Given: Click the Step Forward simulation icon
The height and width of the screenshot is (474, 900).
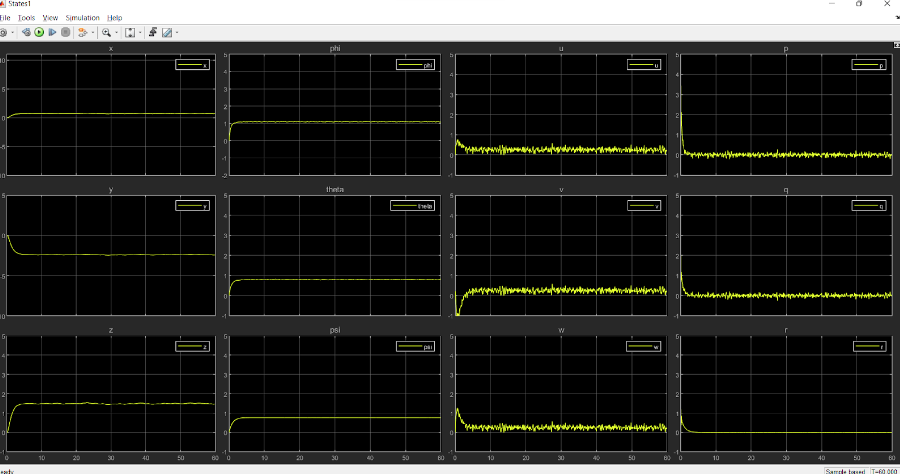Looking at the screenshot, I should (52, 32).
